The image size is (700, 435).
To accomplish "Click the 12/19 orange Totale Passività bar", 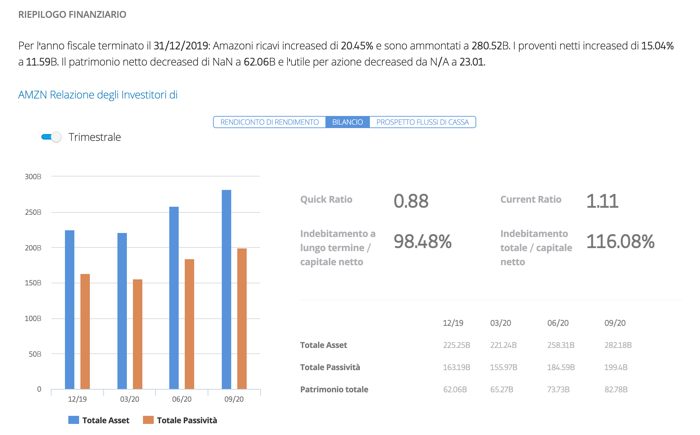I will pyautogui.click(x=85, y=331).
